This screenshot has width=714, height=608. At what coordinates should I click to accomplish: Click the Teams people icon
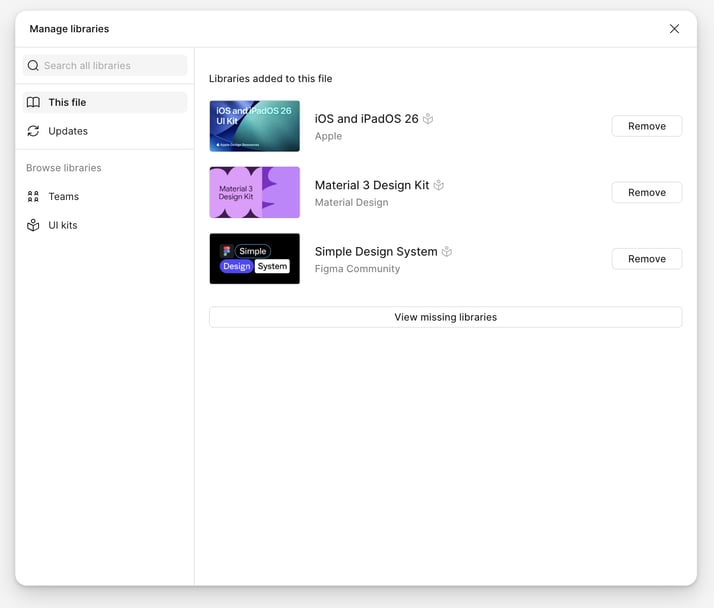click(x=33, y=196)
